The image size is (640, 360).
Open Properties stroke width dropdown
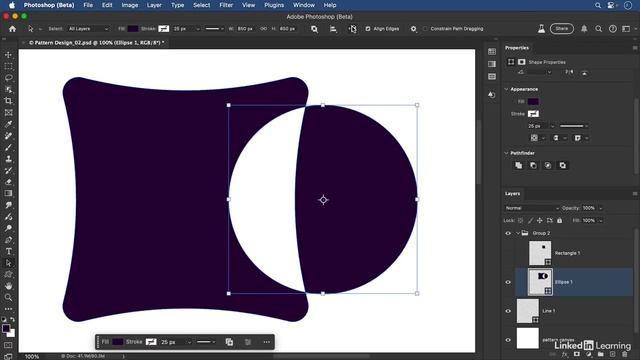pyautogui.click(x=552, y=126)
